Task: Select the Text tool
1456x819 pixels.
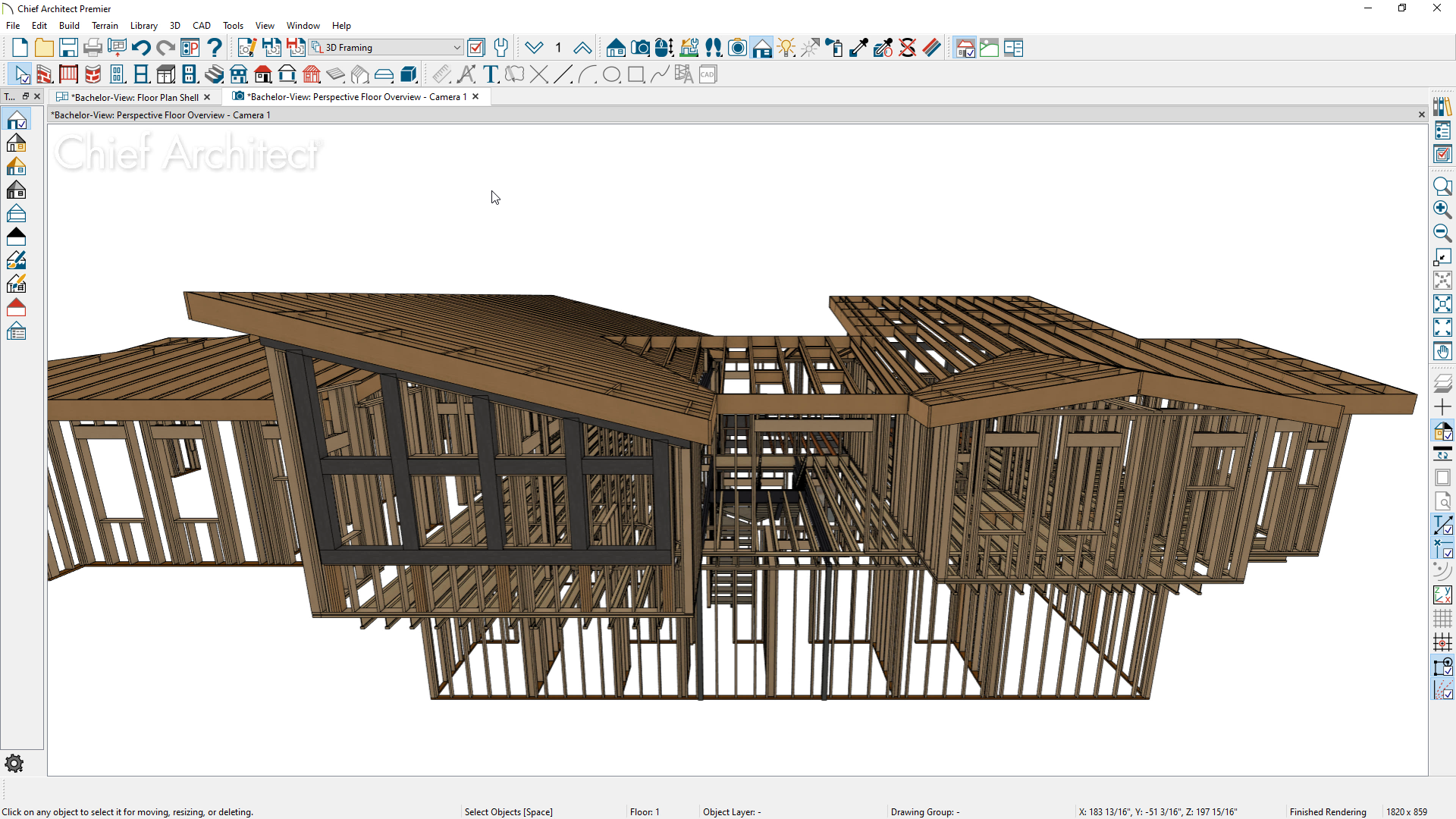Action: (491, 74)
